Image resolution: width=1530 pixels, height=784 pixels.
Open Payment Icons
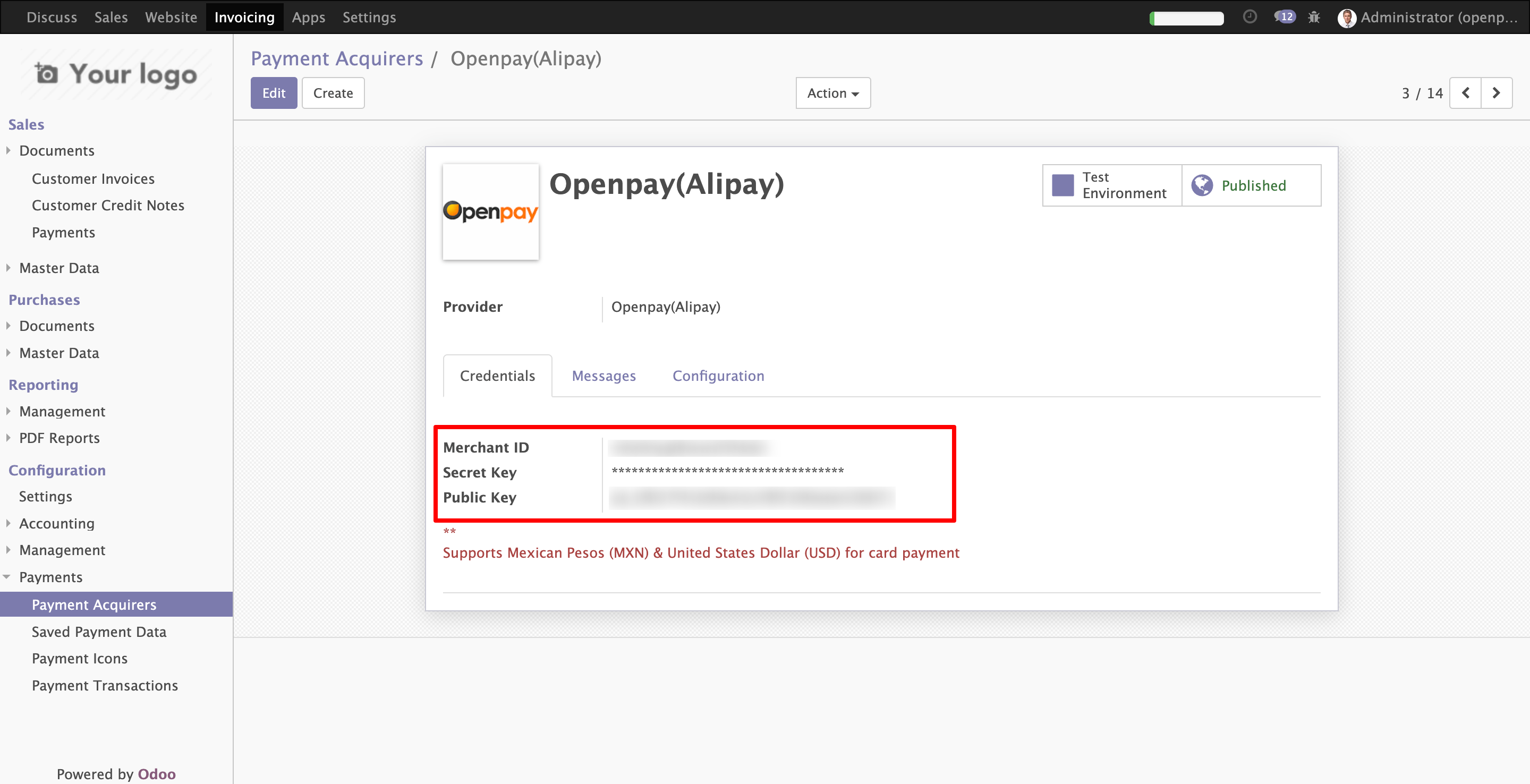click(80, 659)
